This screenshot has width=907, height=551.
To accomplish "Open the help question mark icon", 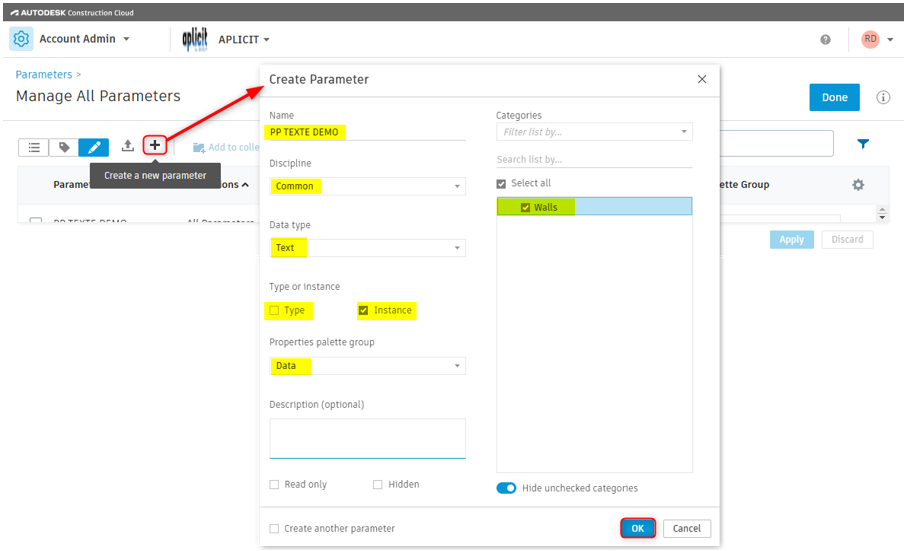I will tap(825, 40).
